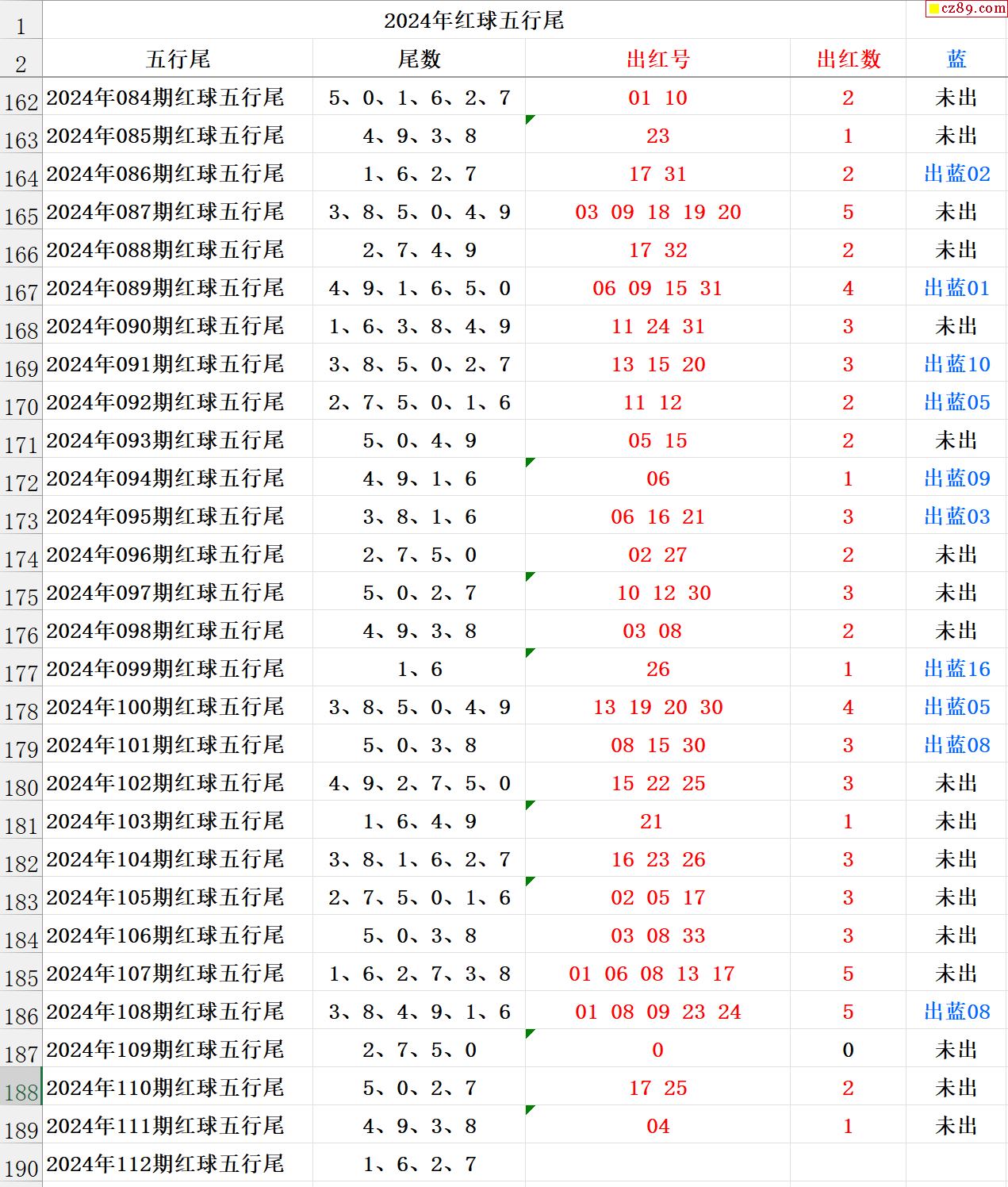Select red numbers cell 17 25

click(x=657, y=1087)
